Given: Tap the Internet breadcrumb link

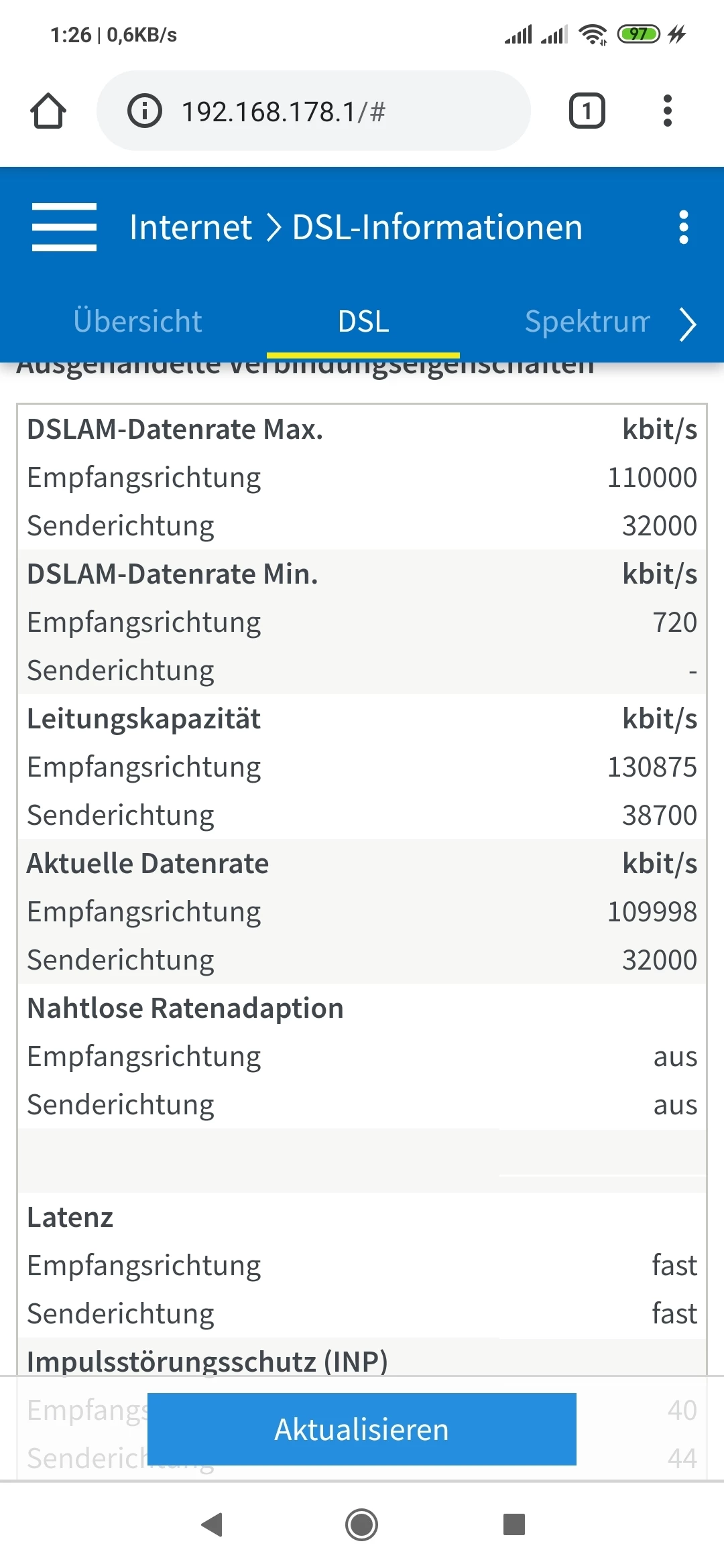Looking at the screenshot, I should coord(190,227).
